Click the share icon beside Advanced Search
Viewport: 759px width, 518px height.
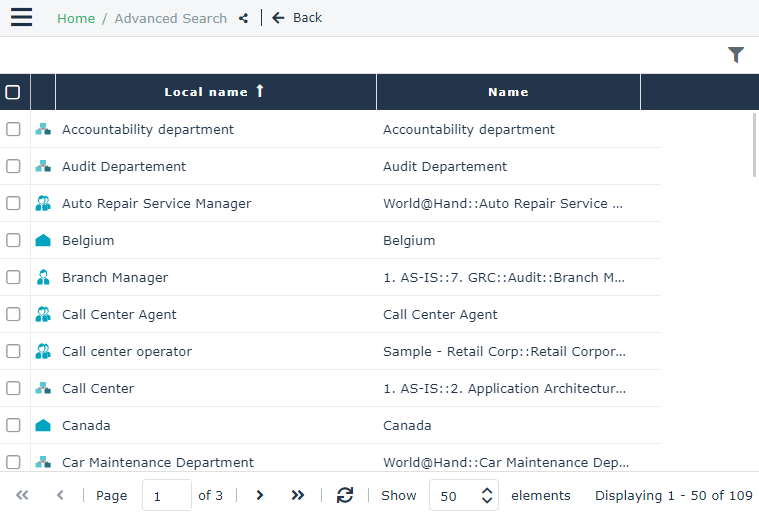(x=243, y=18)
